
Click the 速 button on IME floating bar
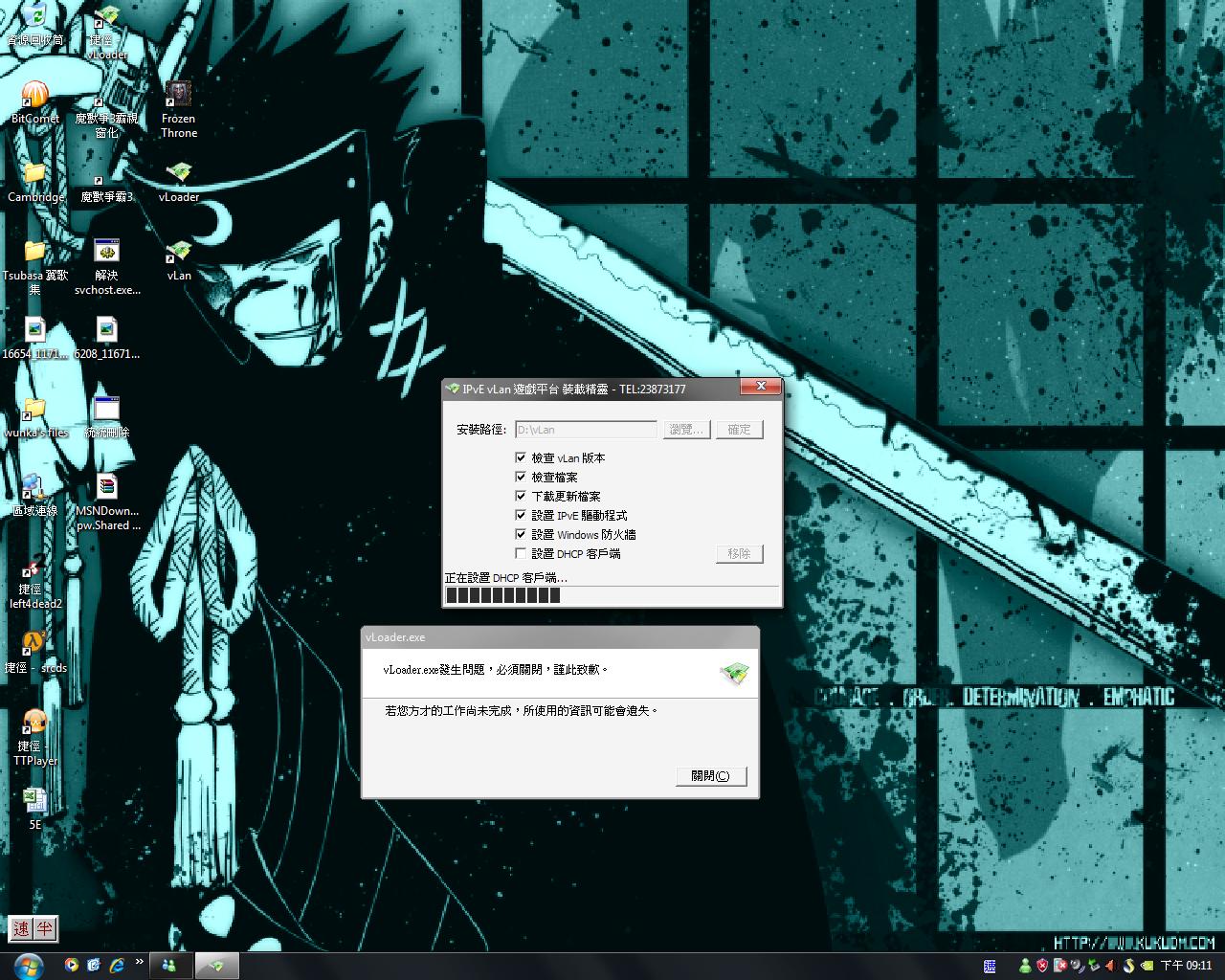(21, 928)
